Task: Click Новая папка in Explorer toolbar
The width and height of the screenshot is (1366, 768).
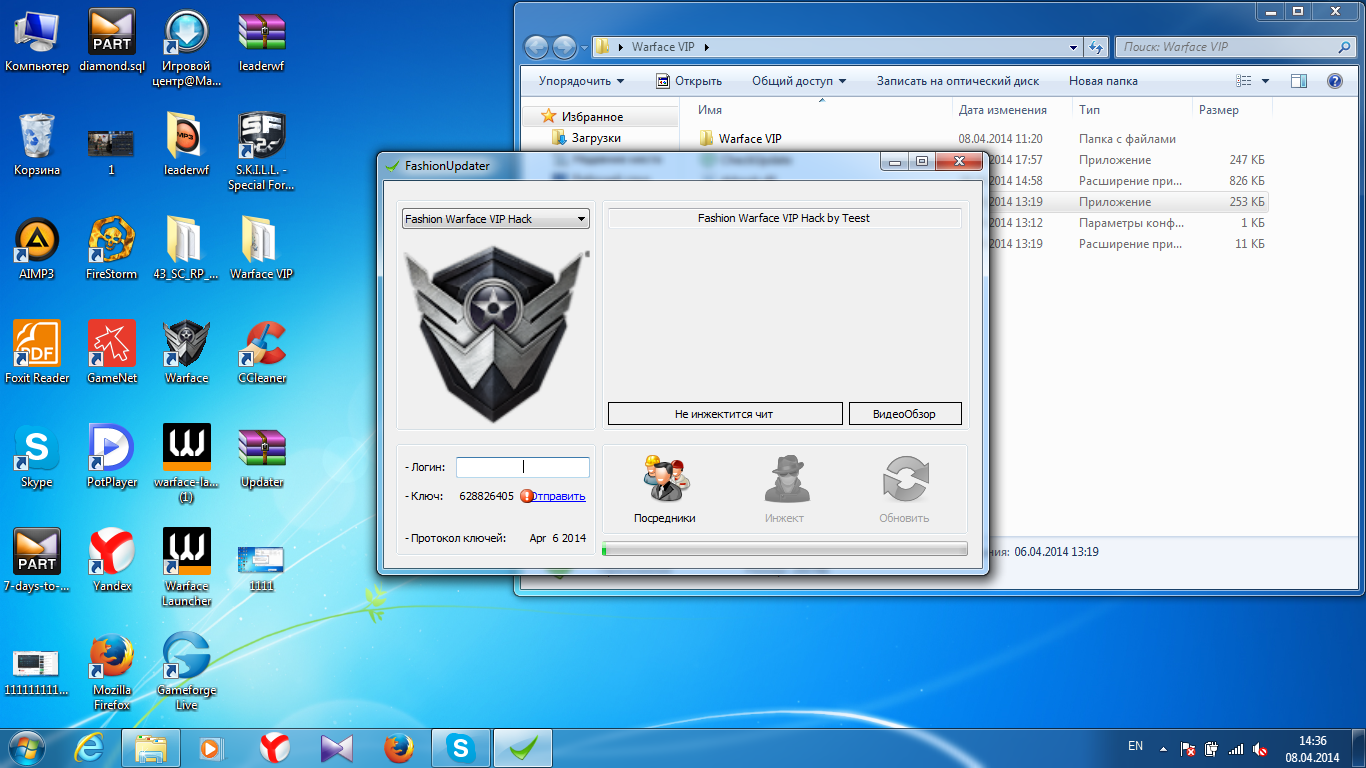Action: 1103,81
